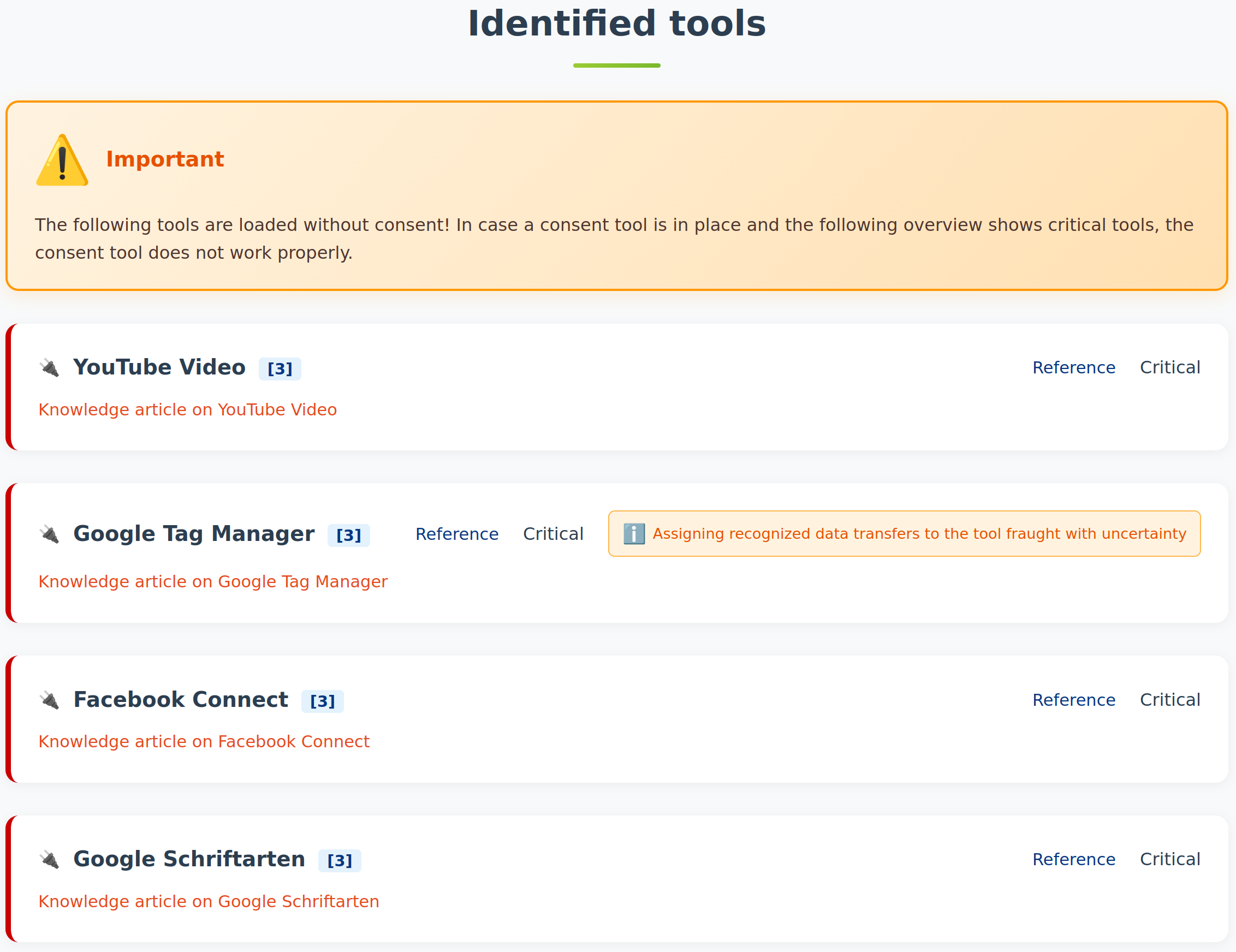This screenshot has height=952, width=1236.
Task: Click the [3] badge beside Facebook Connect
Action: [323, 701]
